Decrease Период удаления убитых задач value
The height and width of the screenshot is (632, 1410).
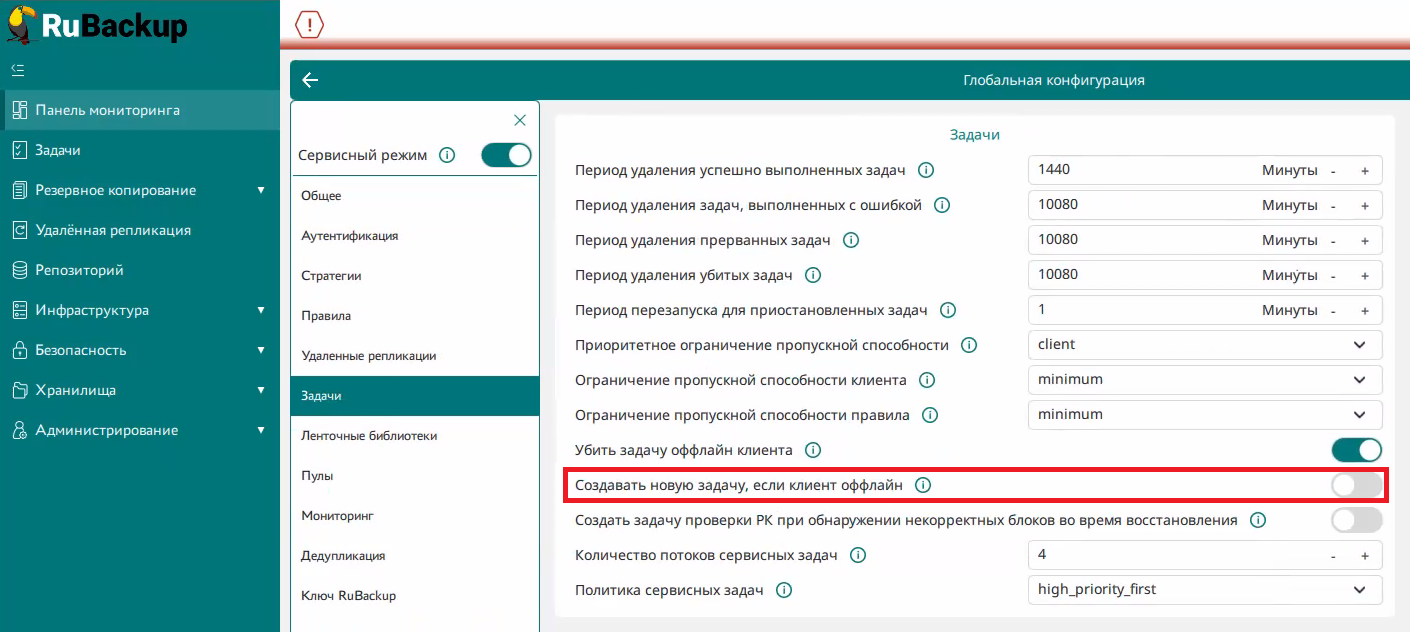pyautogui.click(x=1333, y=276)
